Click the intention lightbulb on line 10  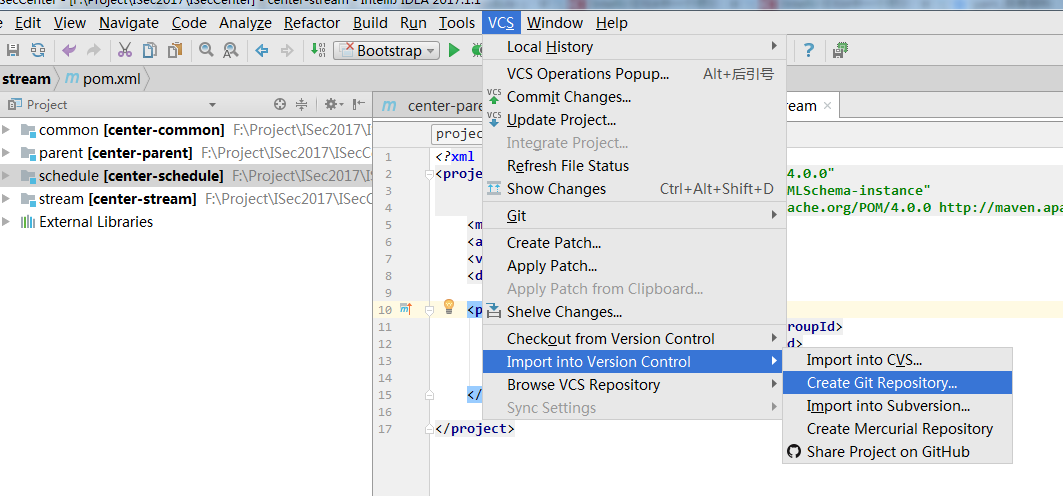tap(448, 307)
